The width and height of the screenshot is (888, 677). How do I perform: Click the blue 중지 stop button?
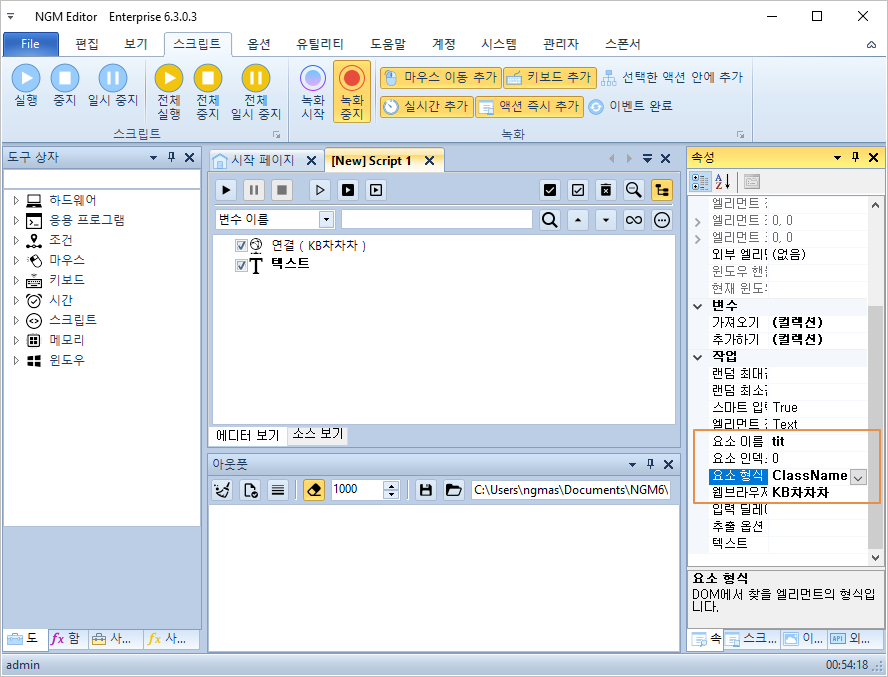65,85
